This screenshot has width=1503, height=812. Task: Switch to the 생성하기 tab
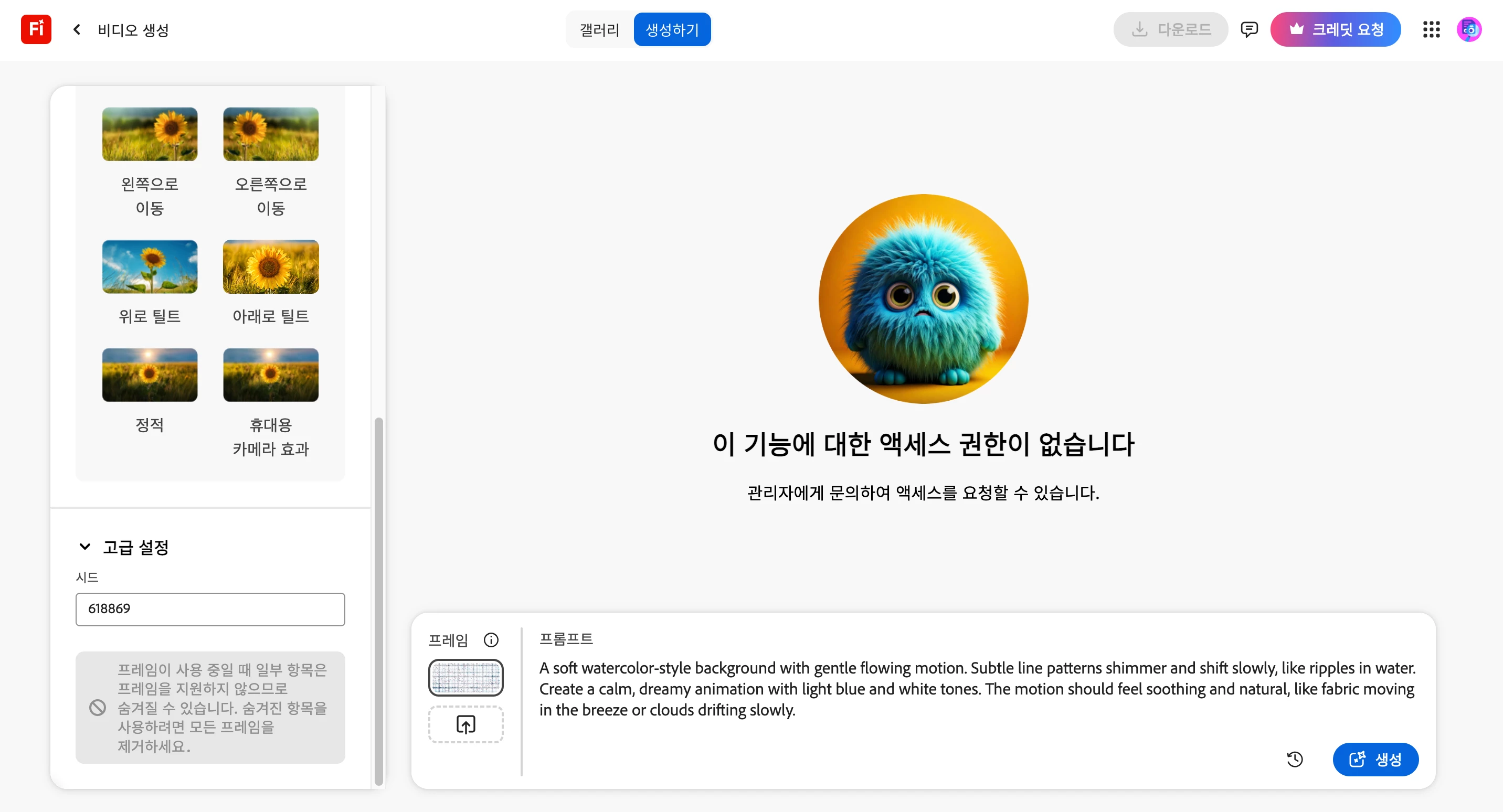click(x=672, y=29)
